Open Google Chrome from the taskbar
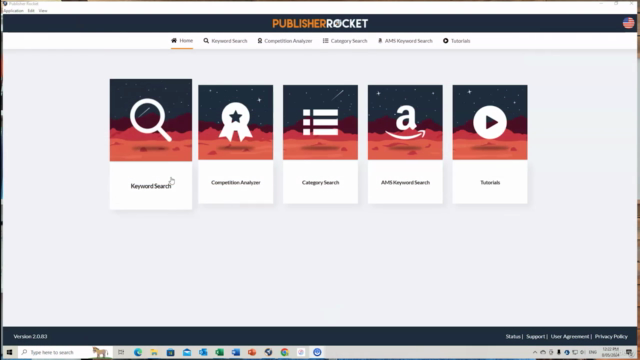The height and width of the screenshot is (360, 640). coord(284,352)
